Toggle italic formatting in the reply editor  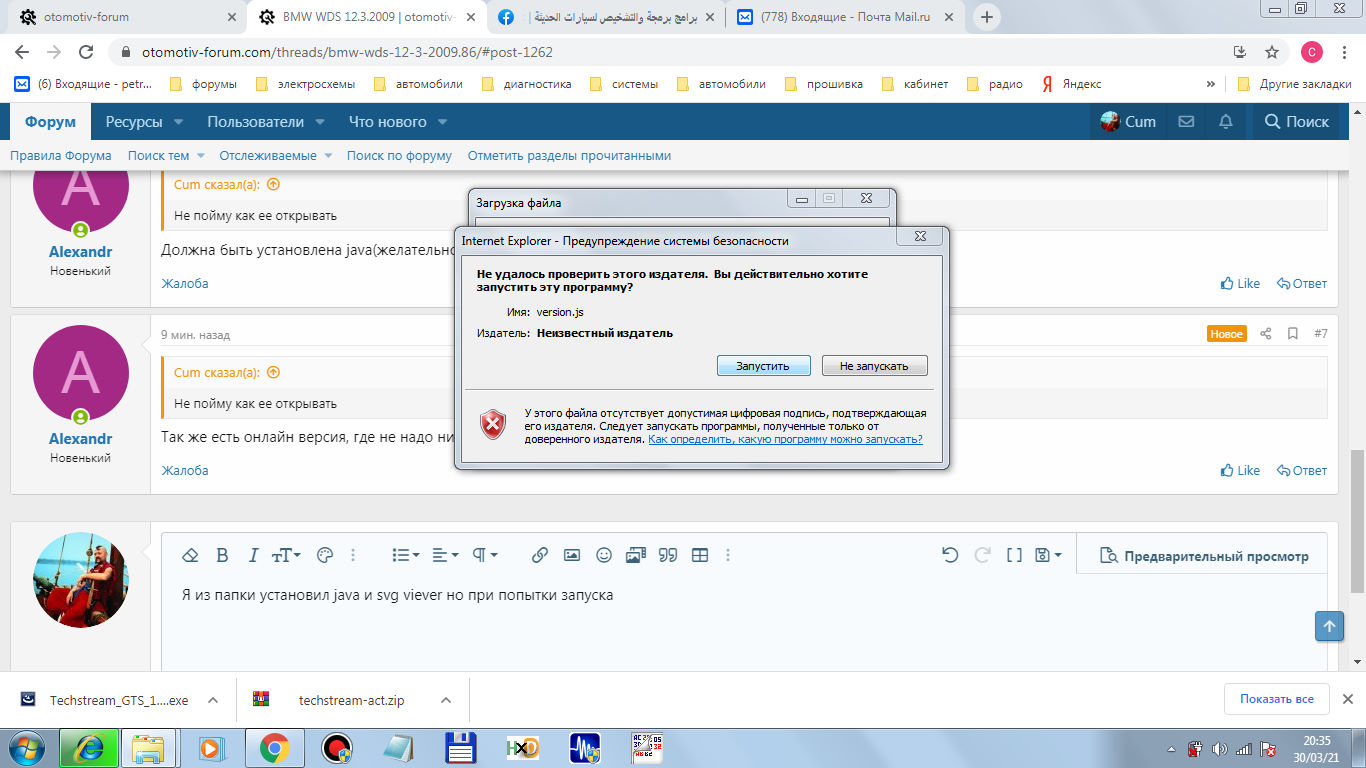coord(253,555)
